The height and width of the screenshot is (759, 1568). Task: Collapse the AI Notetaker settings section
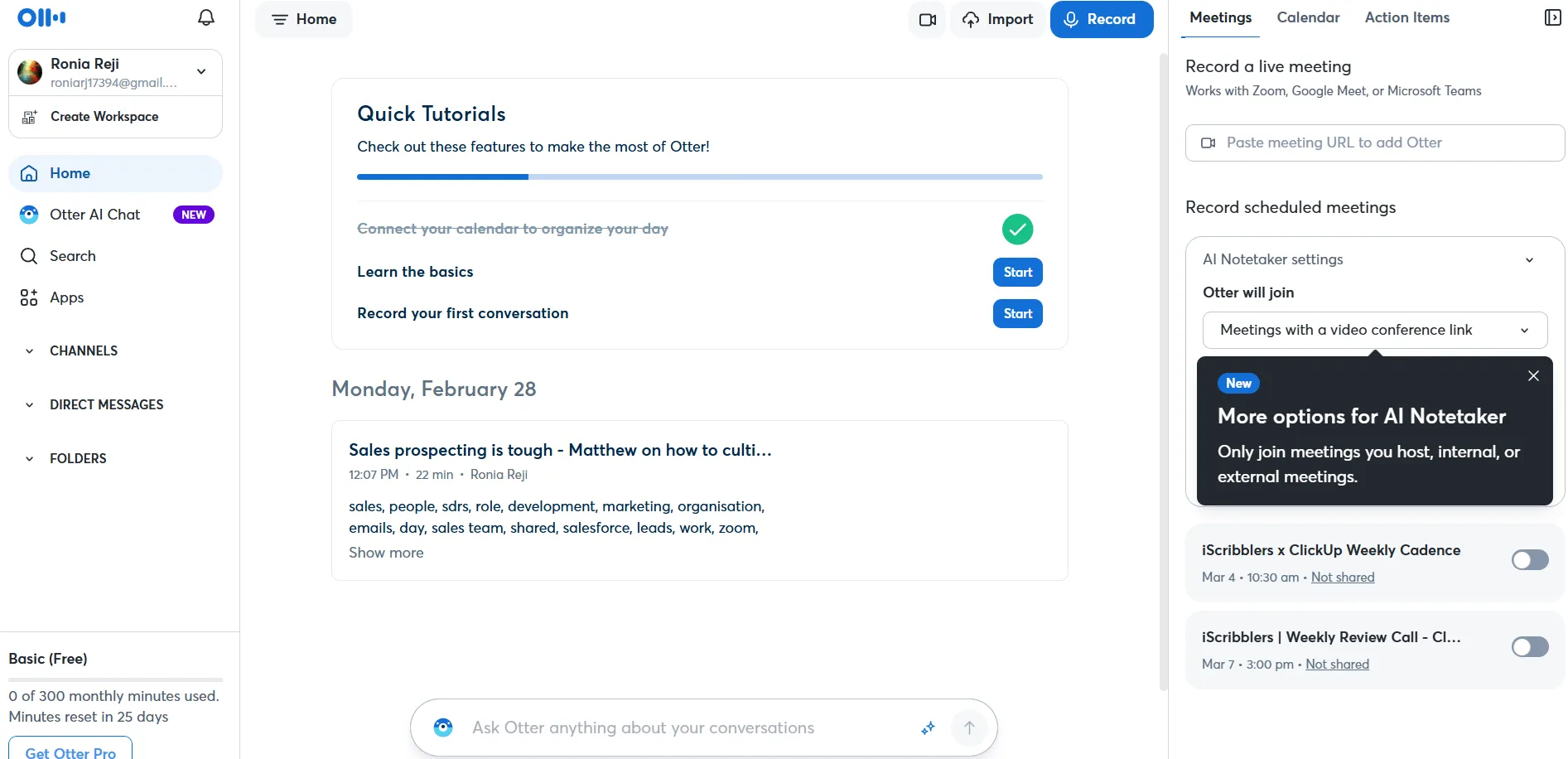[x=1529, y=259]
